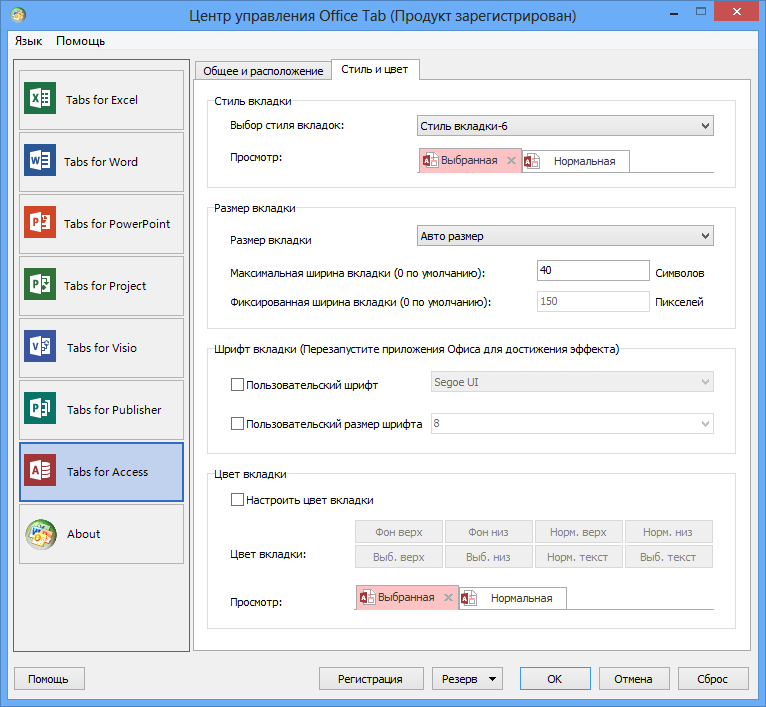Open the Авто размер dropdown
The width and height of the screenshot is (766, 707).
click(565, 236)
